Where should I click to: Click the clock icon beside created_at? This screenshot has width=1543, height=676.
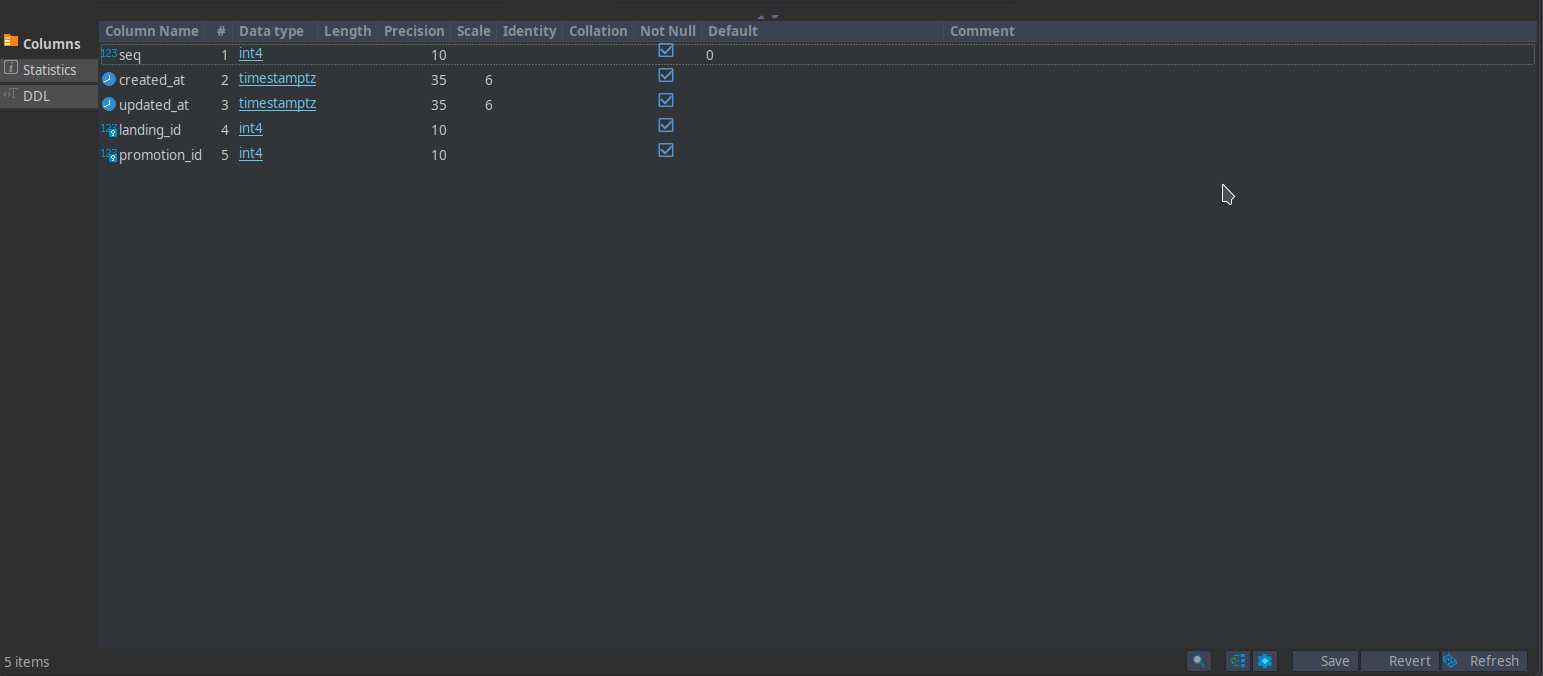(109, 79)
